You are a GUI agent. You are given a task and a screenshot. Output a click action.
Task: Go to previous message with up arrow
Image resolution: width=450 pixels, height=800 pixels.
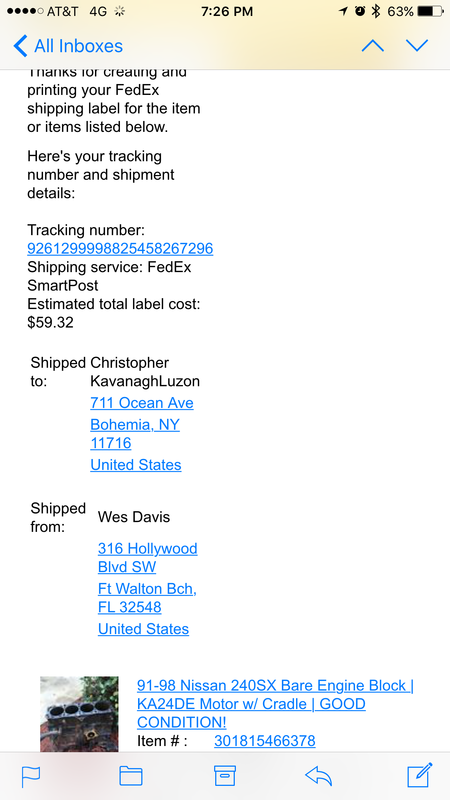coord(372,46)
